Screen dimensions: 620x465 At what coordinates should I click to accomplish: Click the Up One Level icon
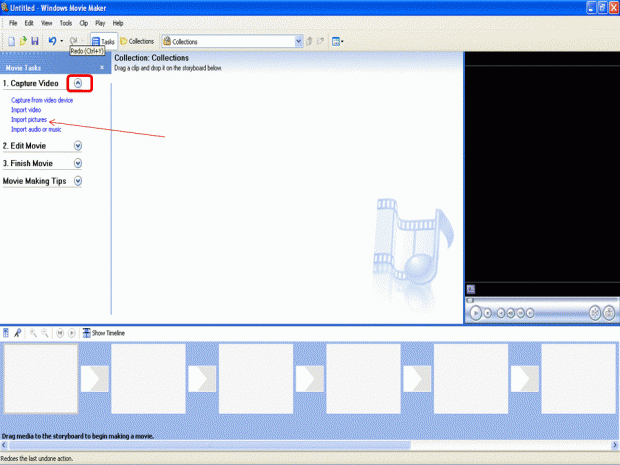pyautogui.click(x=310, y=41)
